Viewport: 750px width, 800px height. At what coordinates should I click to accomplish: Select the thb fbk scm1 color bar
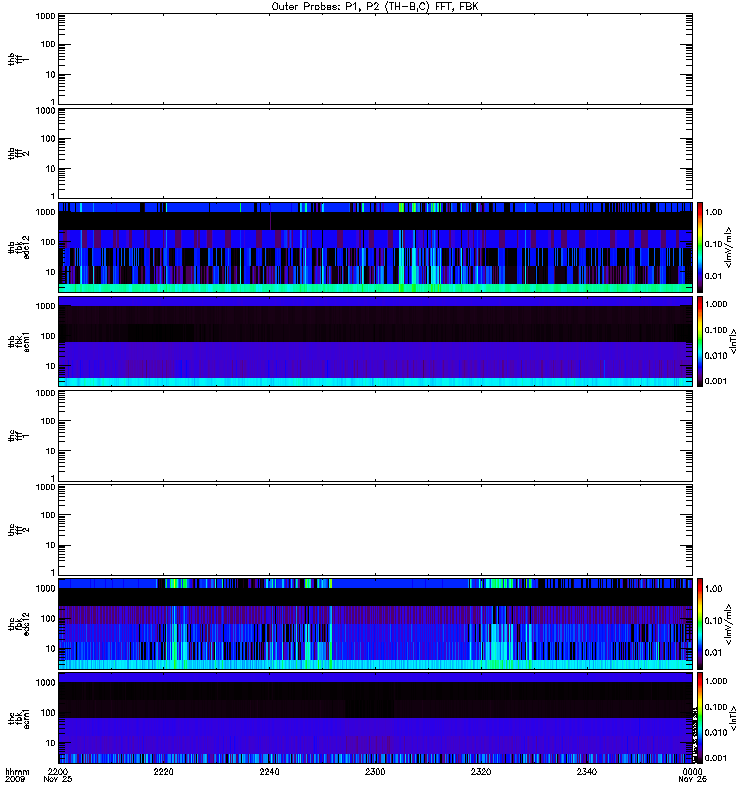[700, 341]
